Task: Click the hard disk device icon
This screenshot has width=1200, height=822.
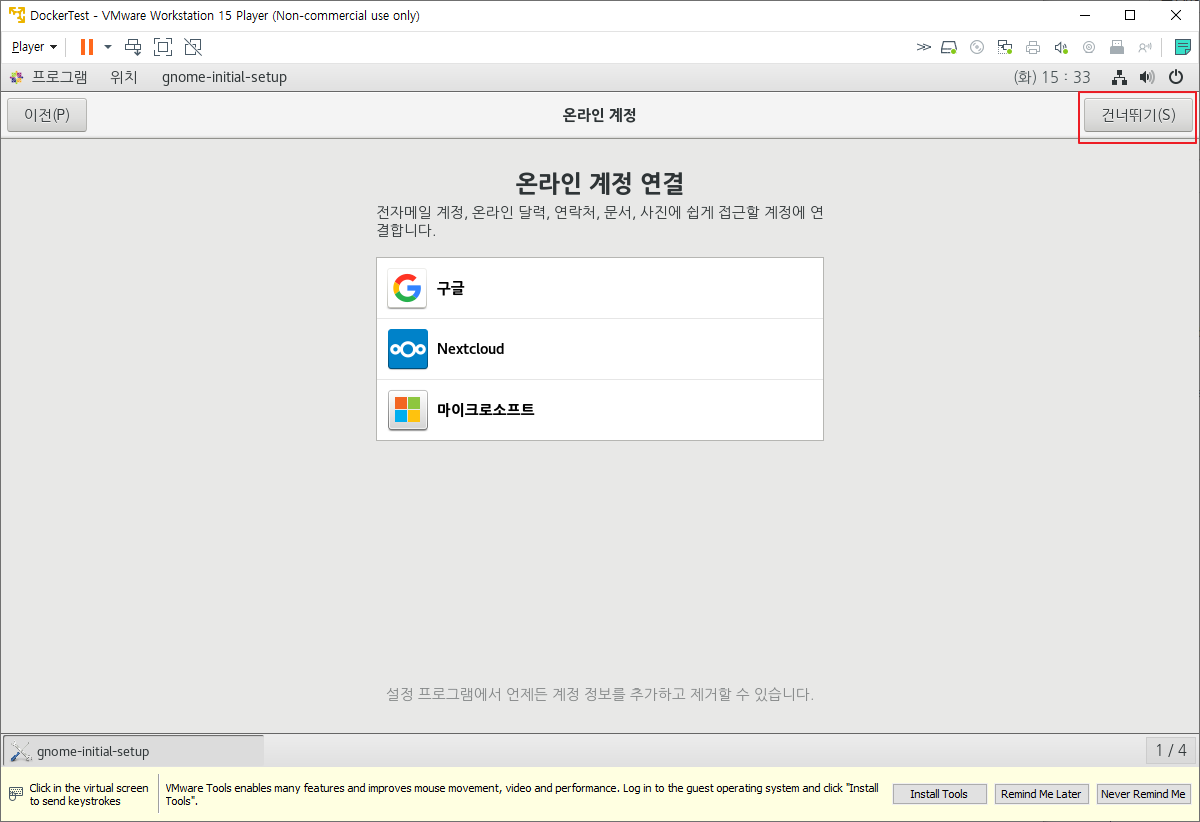Action: pyautogui.click(x=950, y=47)
